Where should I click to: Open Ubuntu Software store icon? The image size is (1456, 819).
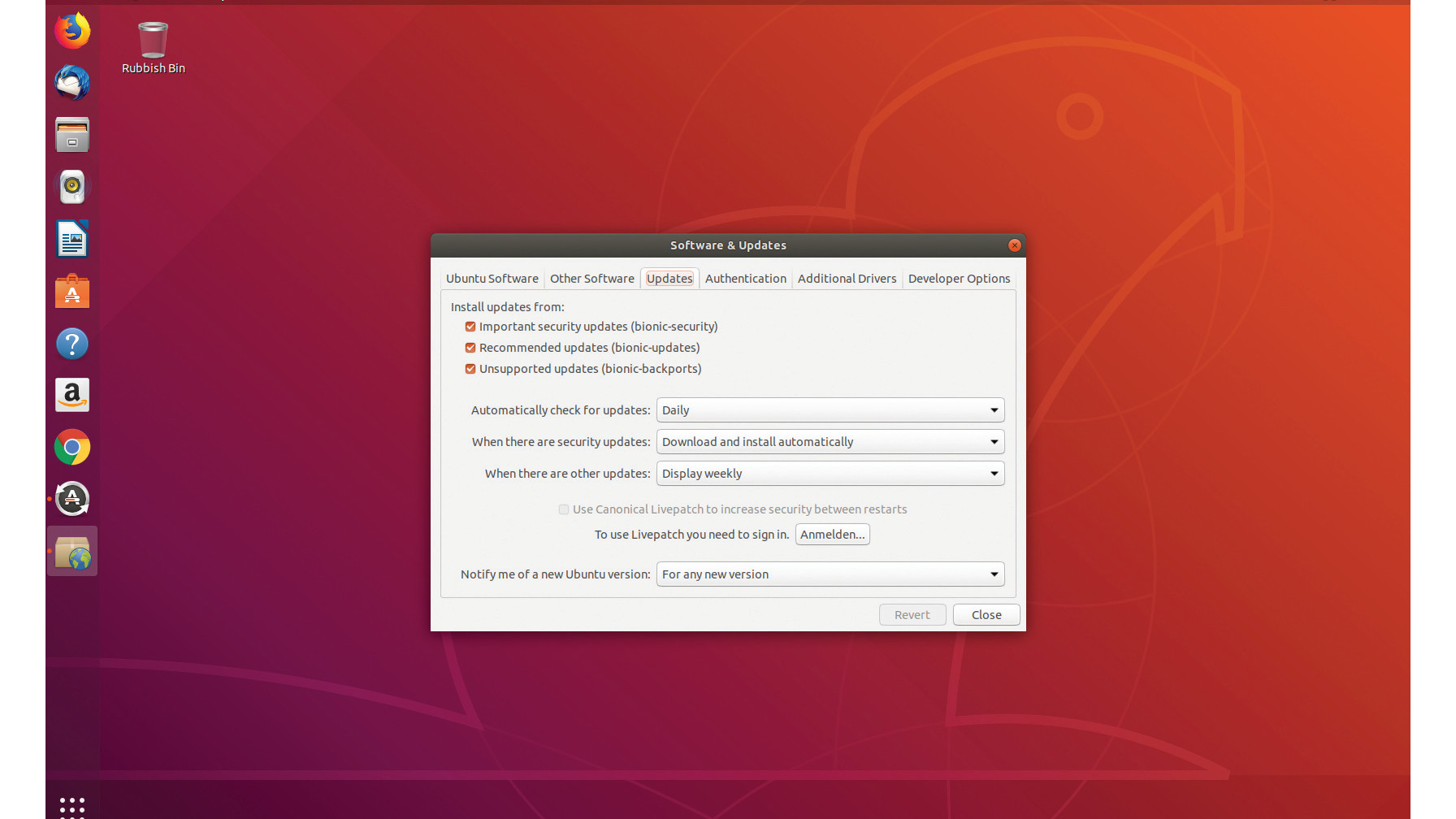72,291
